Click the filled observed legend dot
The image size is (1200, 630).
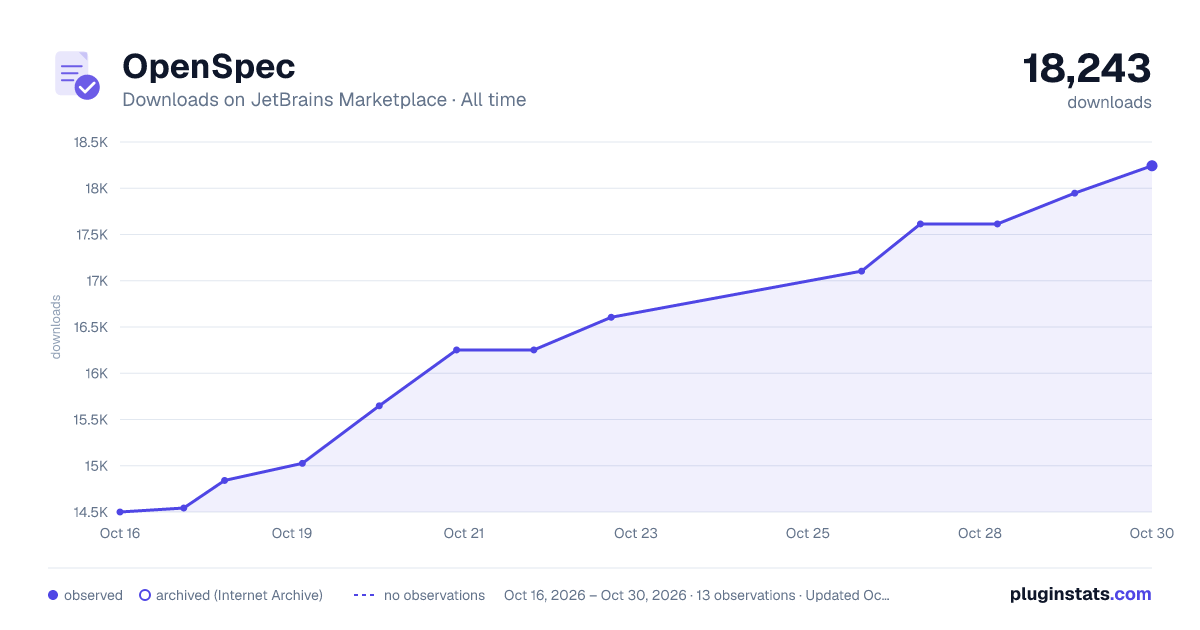(53, 595)
